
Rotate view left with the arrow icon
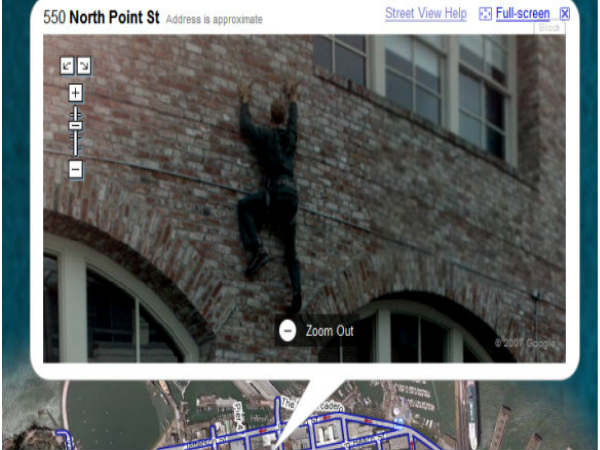click(67, 66)
